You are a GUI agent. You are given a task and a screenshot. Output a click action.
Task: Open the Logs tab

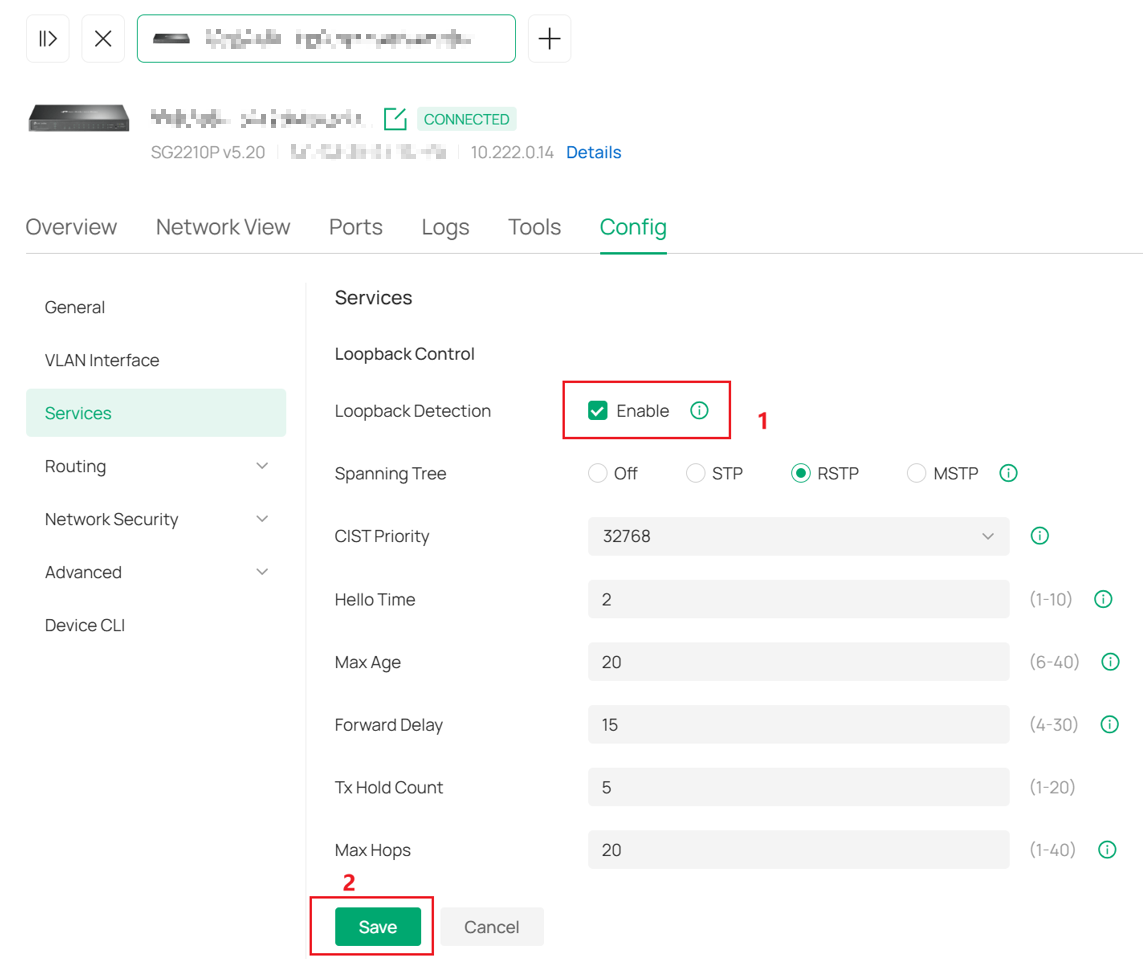(x=445, y=227)
